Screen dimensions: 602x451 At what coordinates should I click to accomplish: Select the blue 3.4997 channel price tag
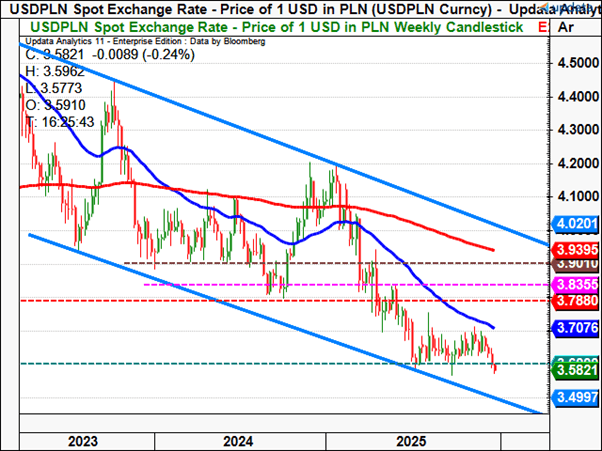click(x=575, y=396)
